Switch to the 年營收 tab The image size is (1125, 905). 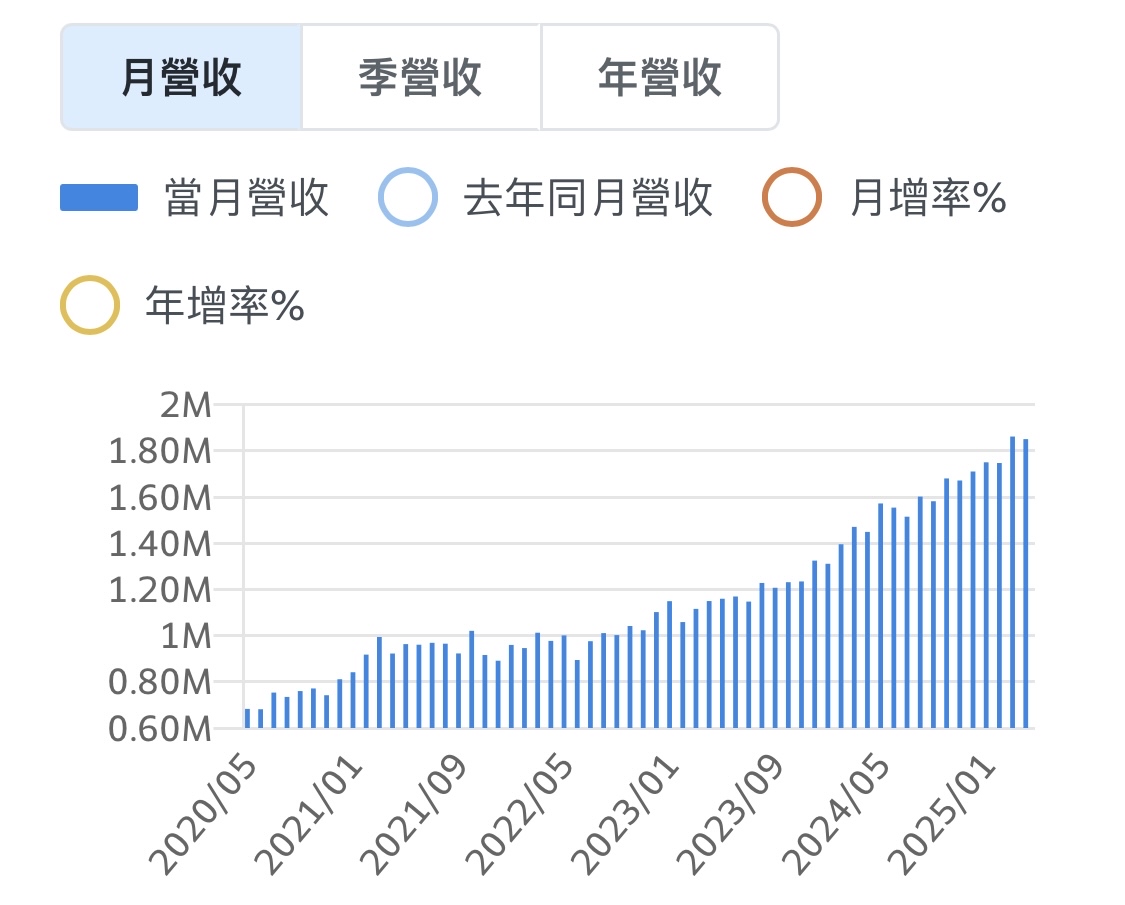click(x=659, y=78)
